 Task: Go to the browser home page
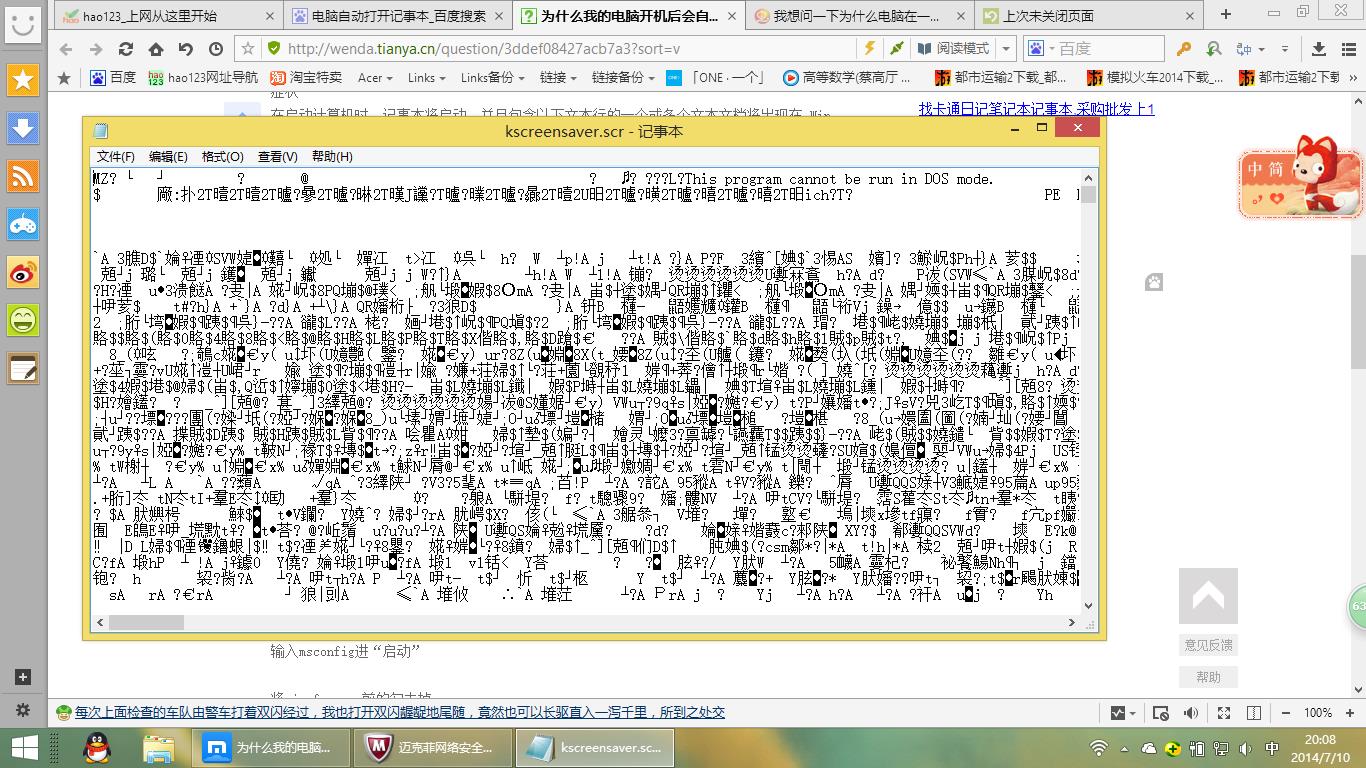click(x=156, y=48)
